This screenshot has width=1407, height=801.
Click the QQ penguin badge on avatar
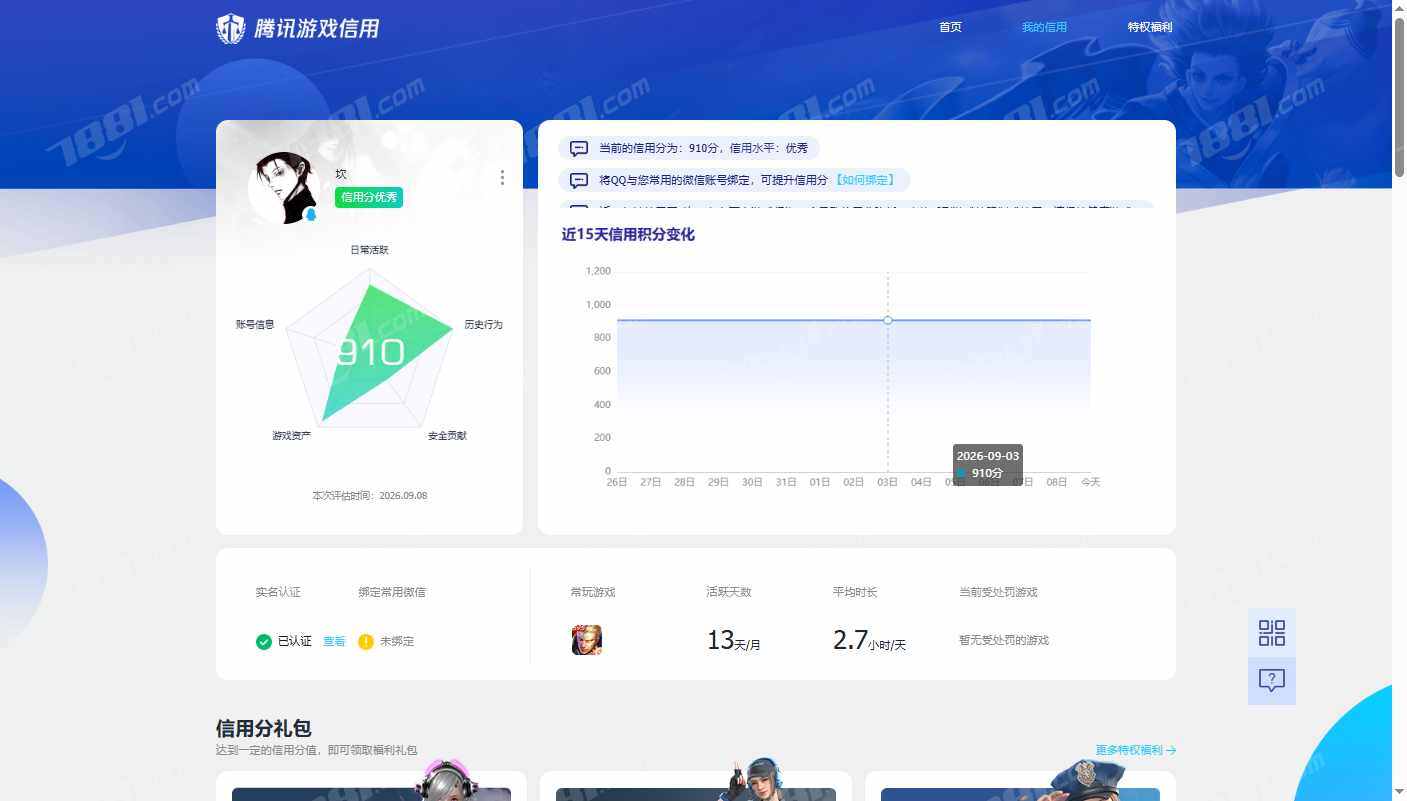[310, 215]
